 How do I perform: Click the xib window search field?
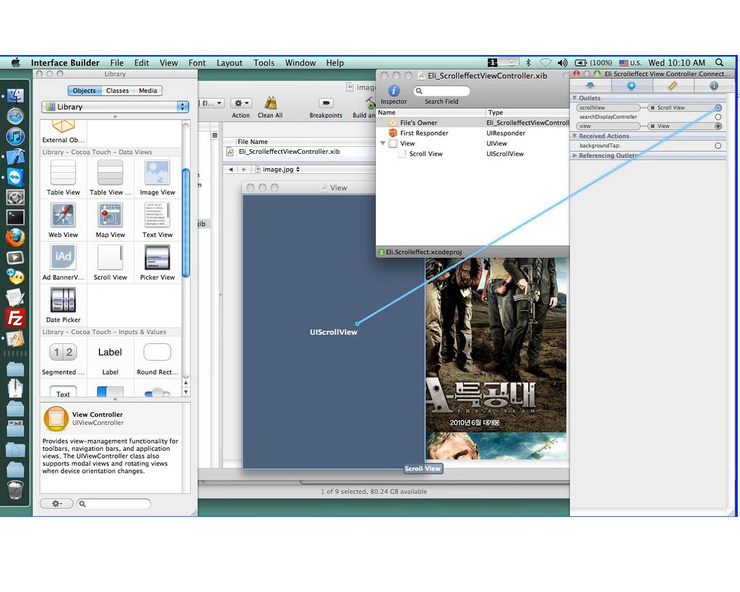(441, 91)
